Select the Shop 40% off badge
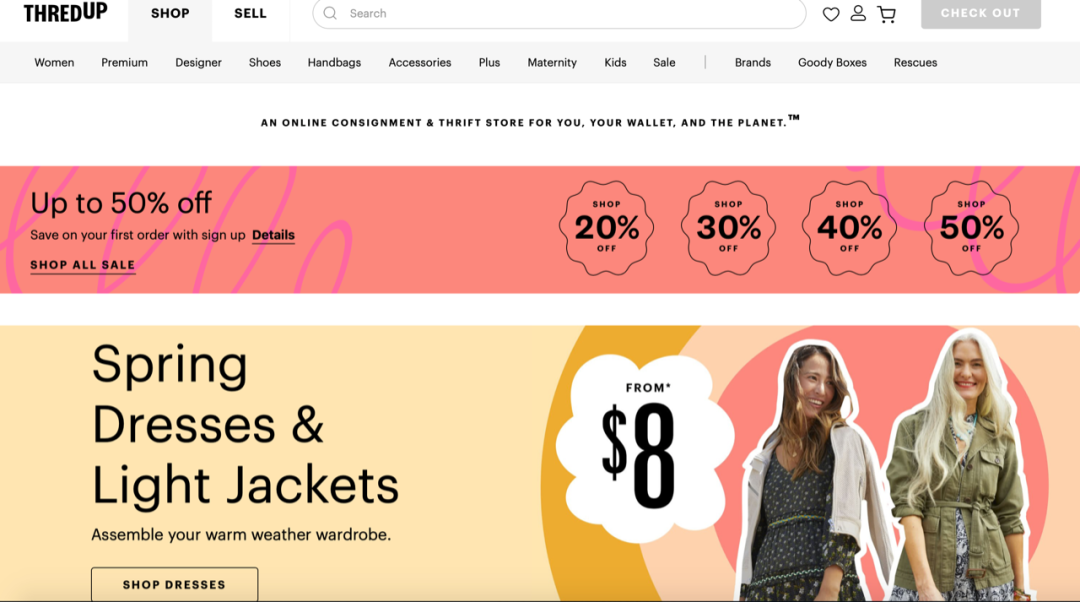The image size is (1080, 602). click(x=849, y=227)
